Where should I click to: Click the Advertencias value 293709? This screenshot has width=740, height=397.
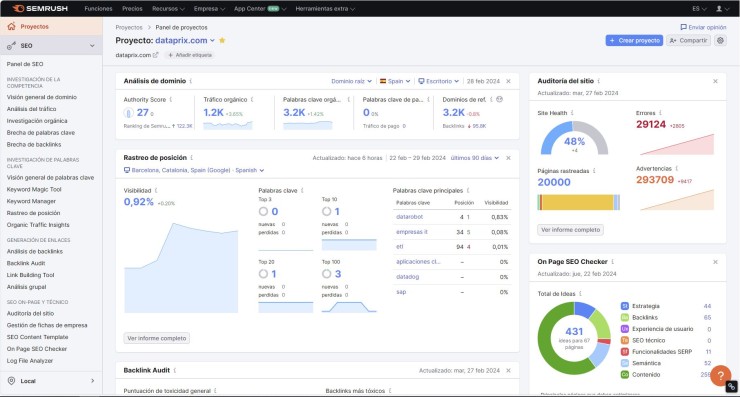[x=655, y=180]
